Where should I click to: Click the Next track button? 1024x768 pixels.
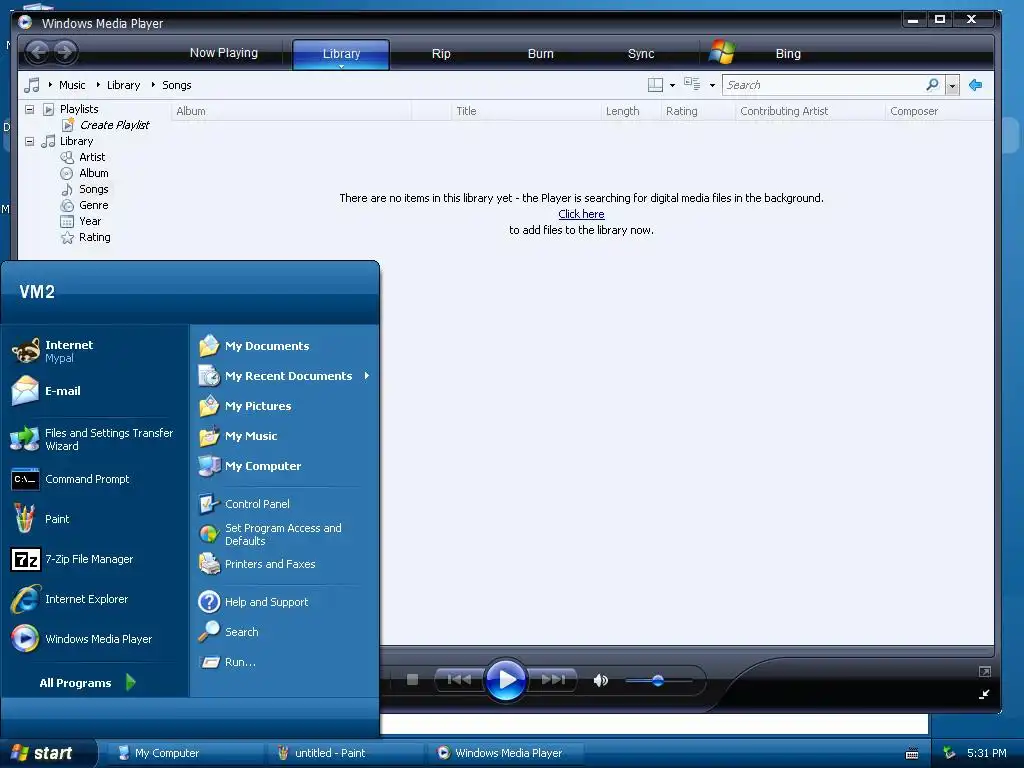[553, 680]
